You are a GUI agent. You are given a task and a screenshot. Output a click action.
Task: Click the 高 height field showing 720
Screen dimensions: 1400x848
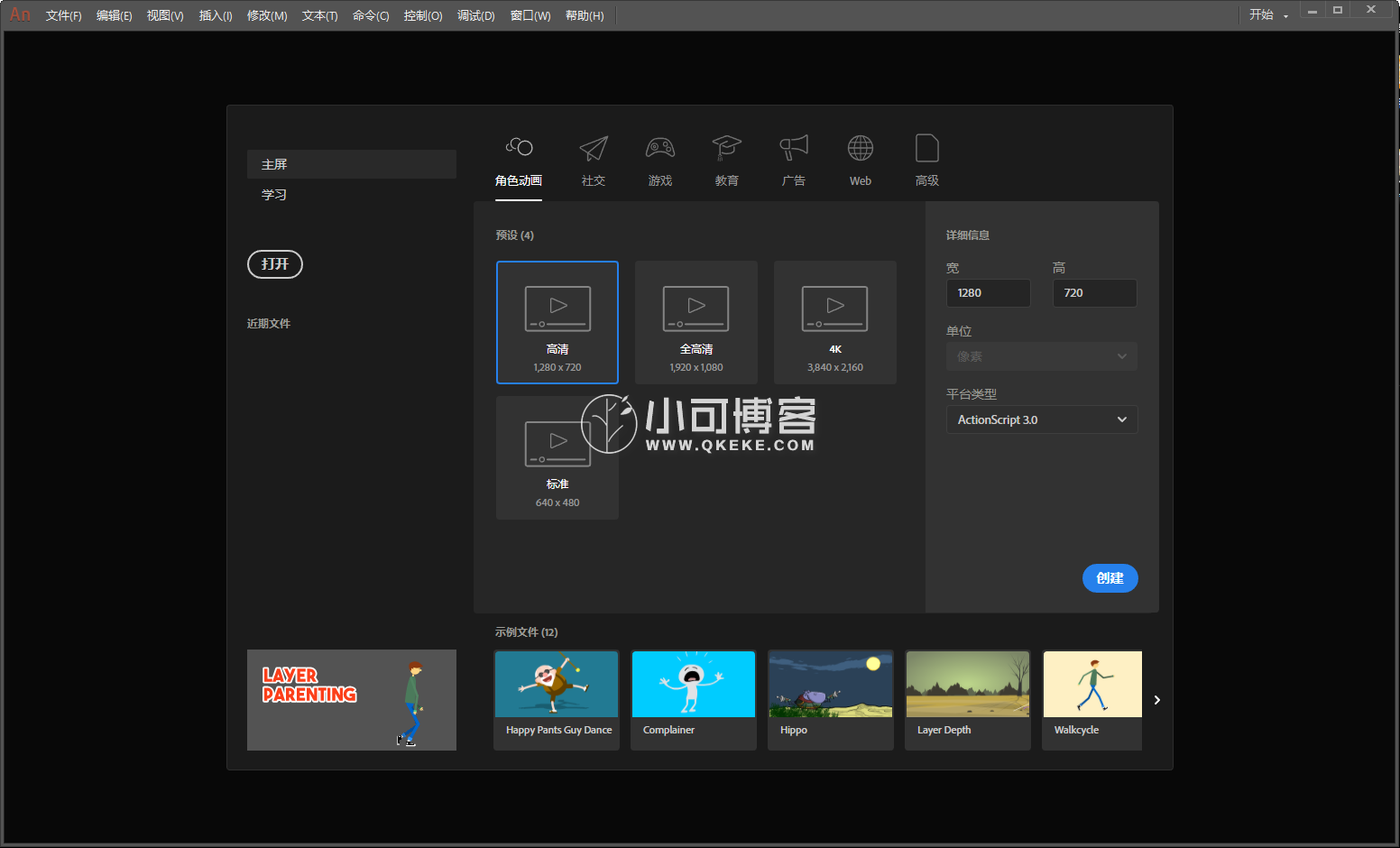pyautogui.click(x=1094, y=293)
